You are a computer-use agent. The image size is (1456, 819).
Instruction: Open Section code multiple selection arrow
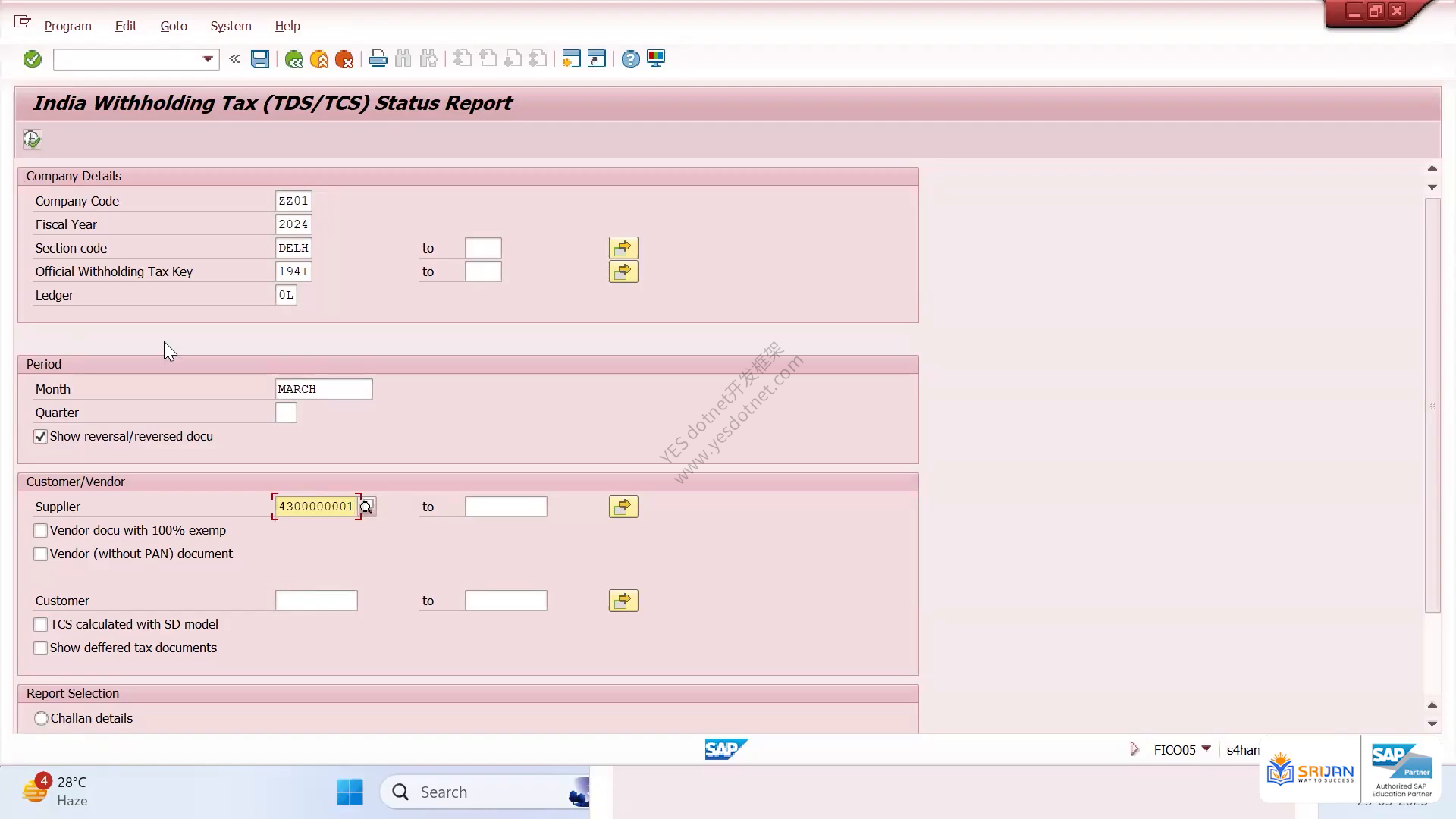(623, 248)
